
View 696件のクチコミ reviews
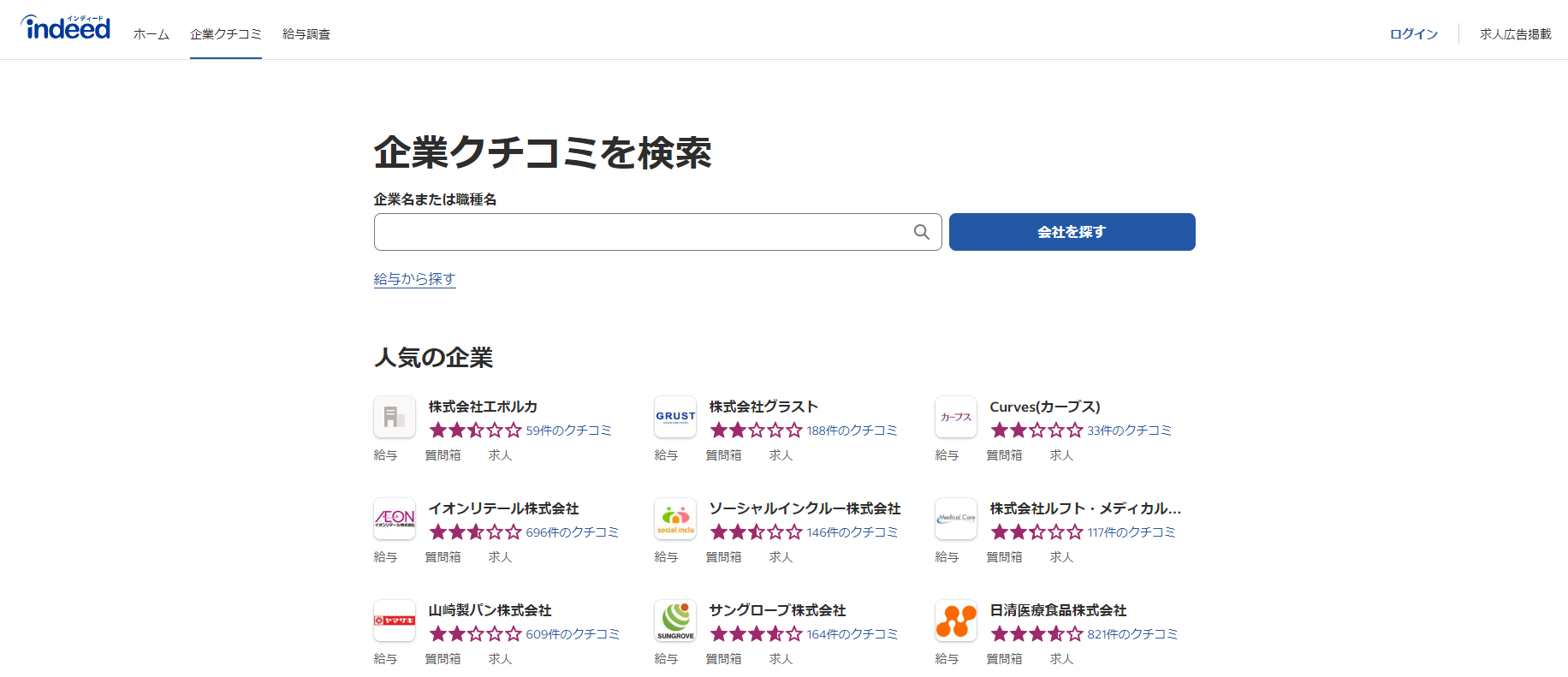[572, 532]
